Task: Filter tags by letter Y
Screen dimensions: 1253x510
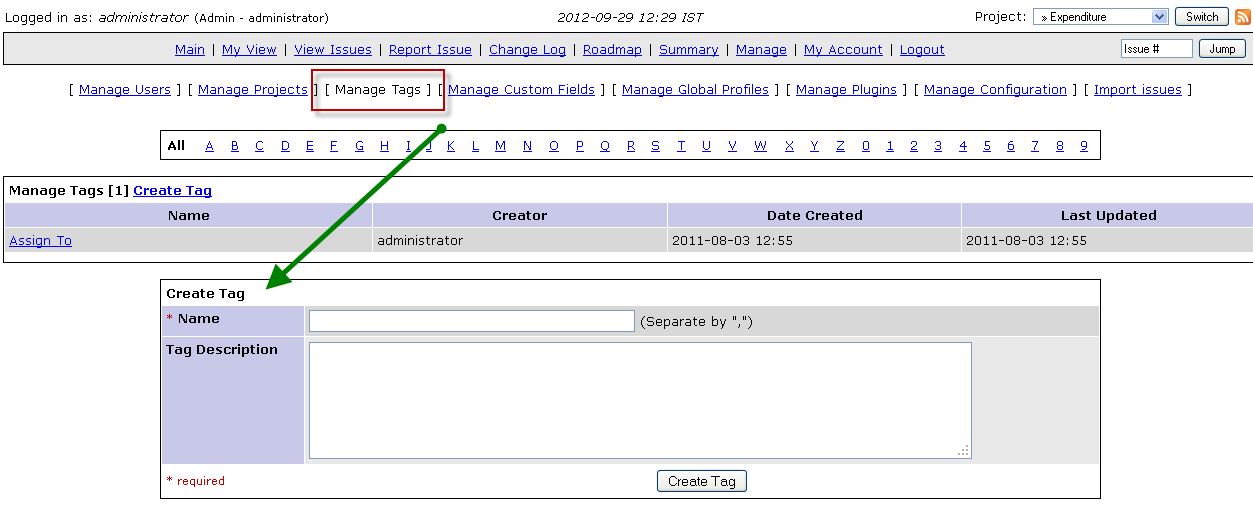Action: click(x=814, y=146)
